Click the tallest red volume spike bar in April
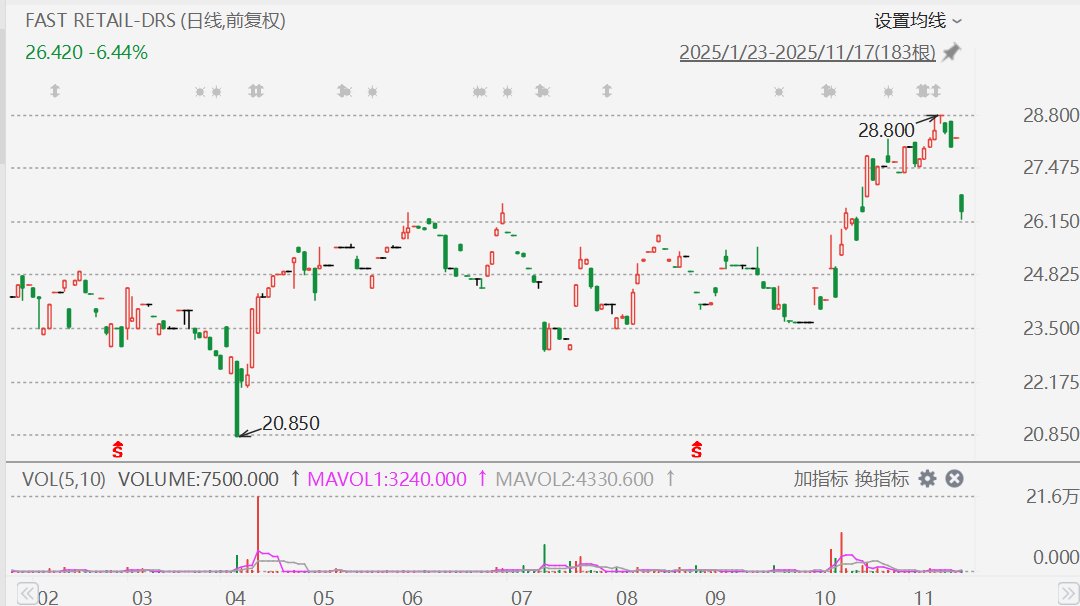1080x606 pixels. tap(258, 533)
